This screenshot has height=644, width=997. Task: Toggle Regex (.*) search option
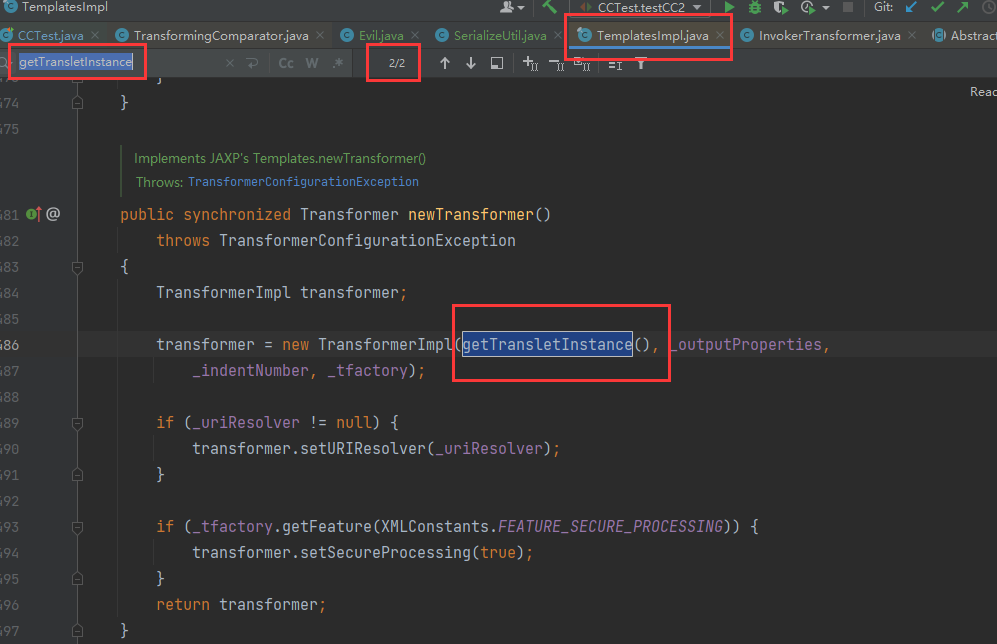click(338, 63)
